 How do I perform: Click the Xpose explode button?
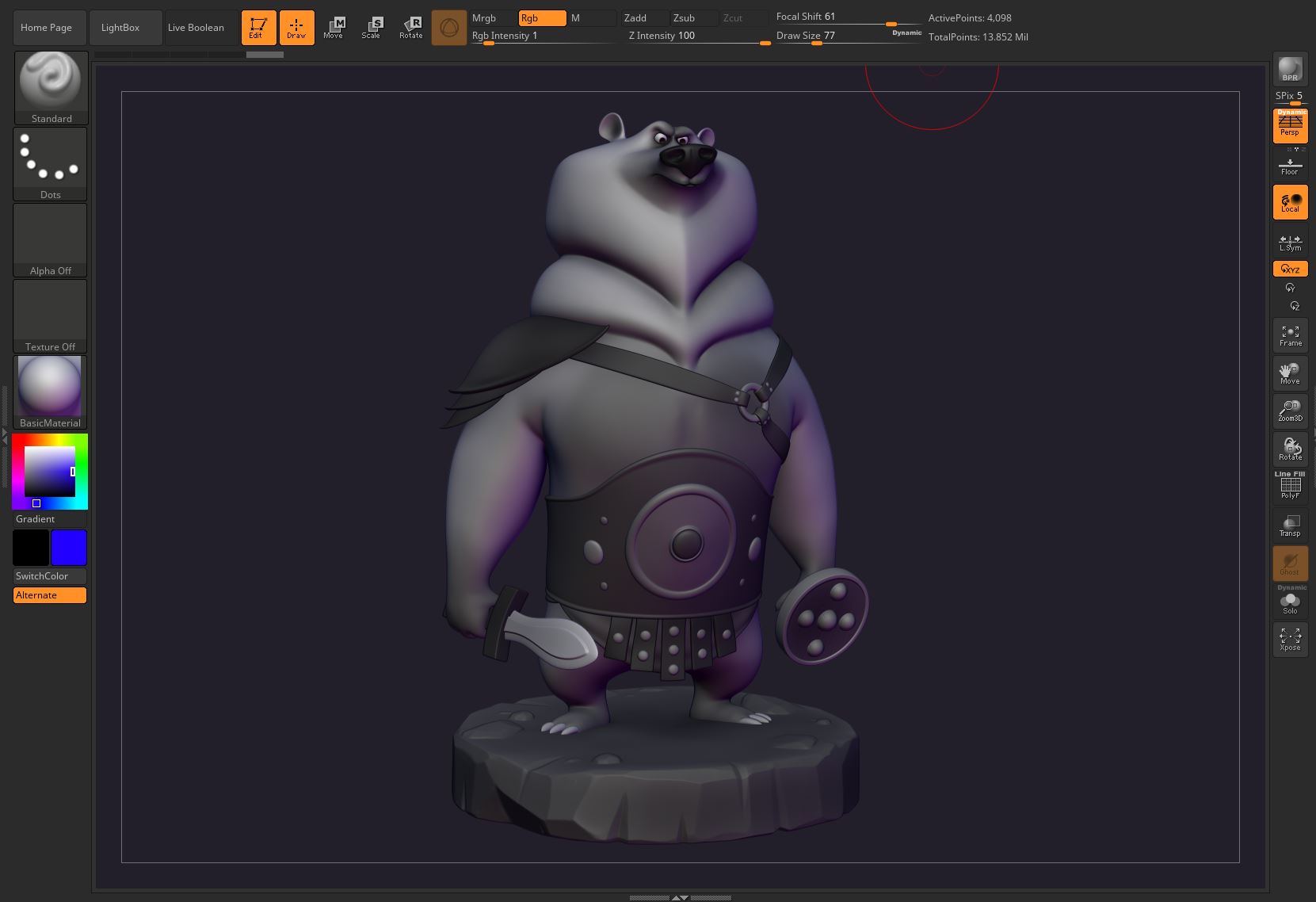pyautogui.click(x=1290, y=640)
